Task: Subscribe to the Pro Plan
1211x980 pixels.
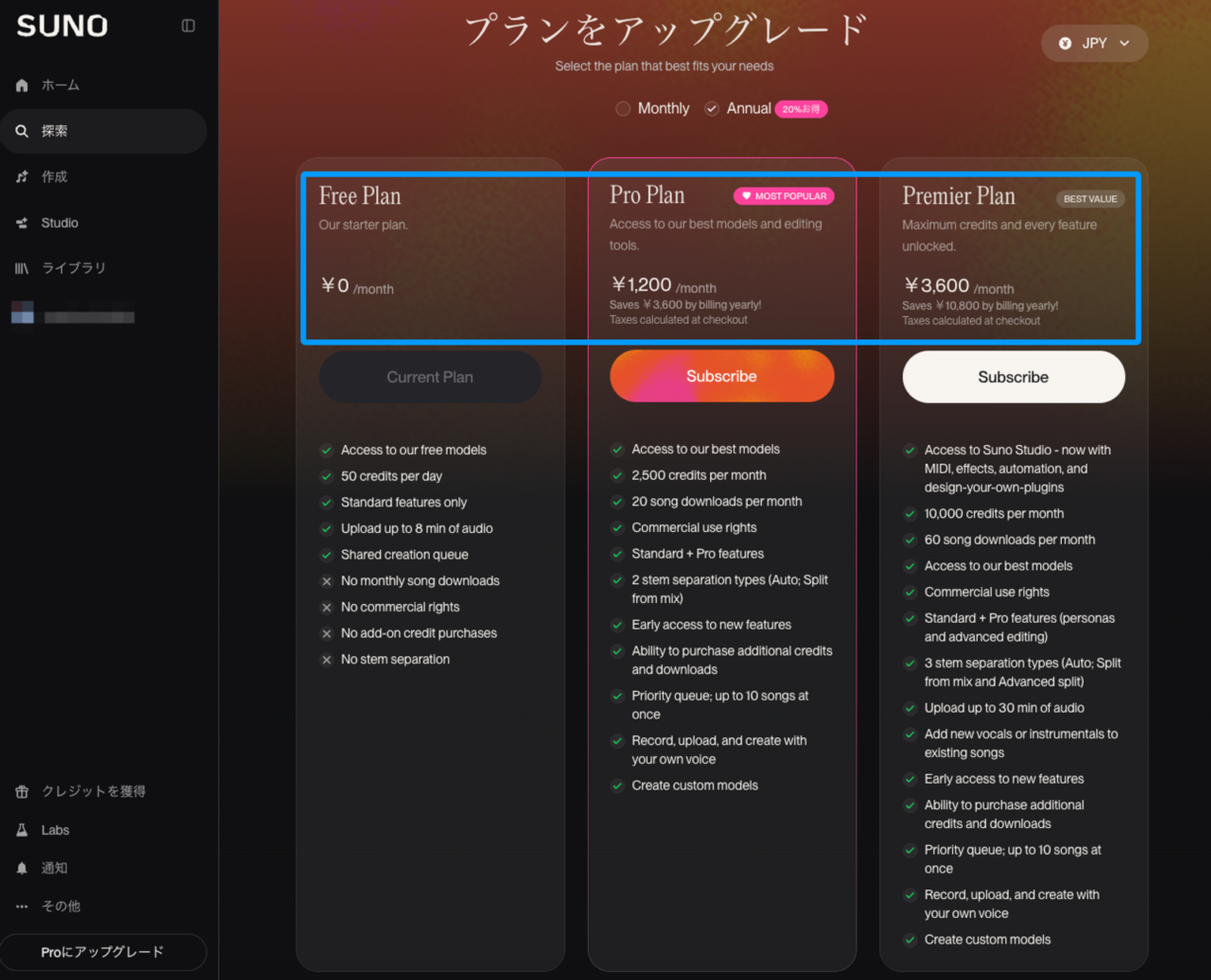Action: (722, 376)
